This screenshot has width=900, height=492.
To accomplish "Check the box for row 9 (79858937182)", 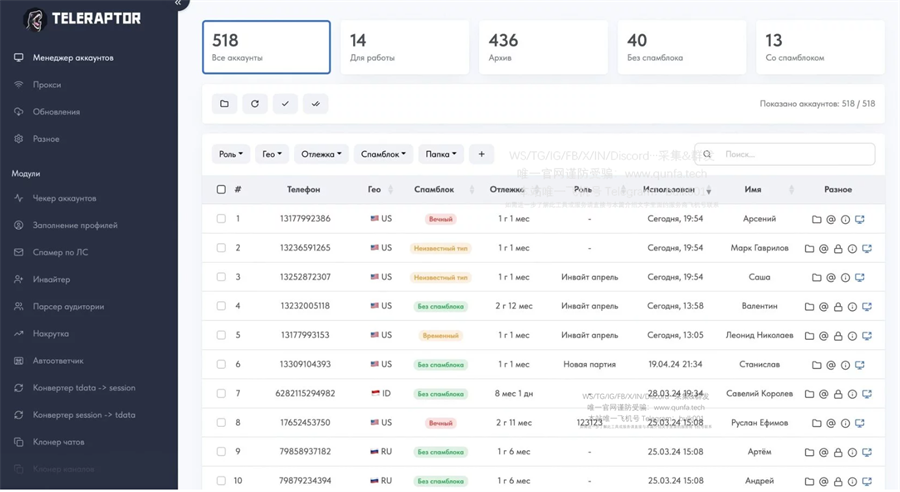I will point(221,452).
